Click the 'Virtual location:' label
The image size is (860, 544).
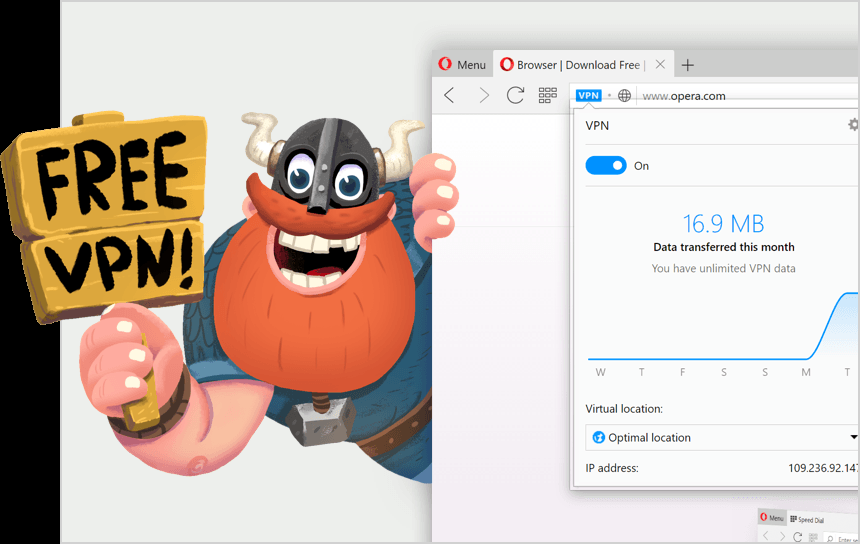coord(624,409)
